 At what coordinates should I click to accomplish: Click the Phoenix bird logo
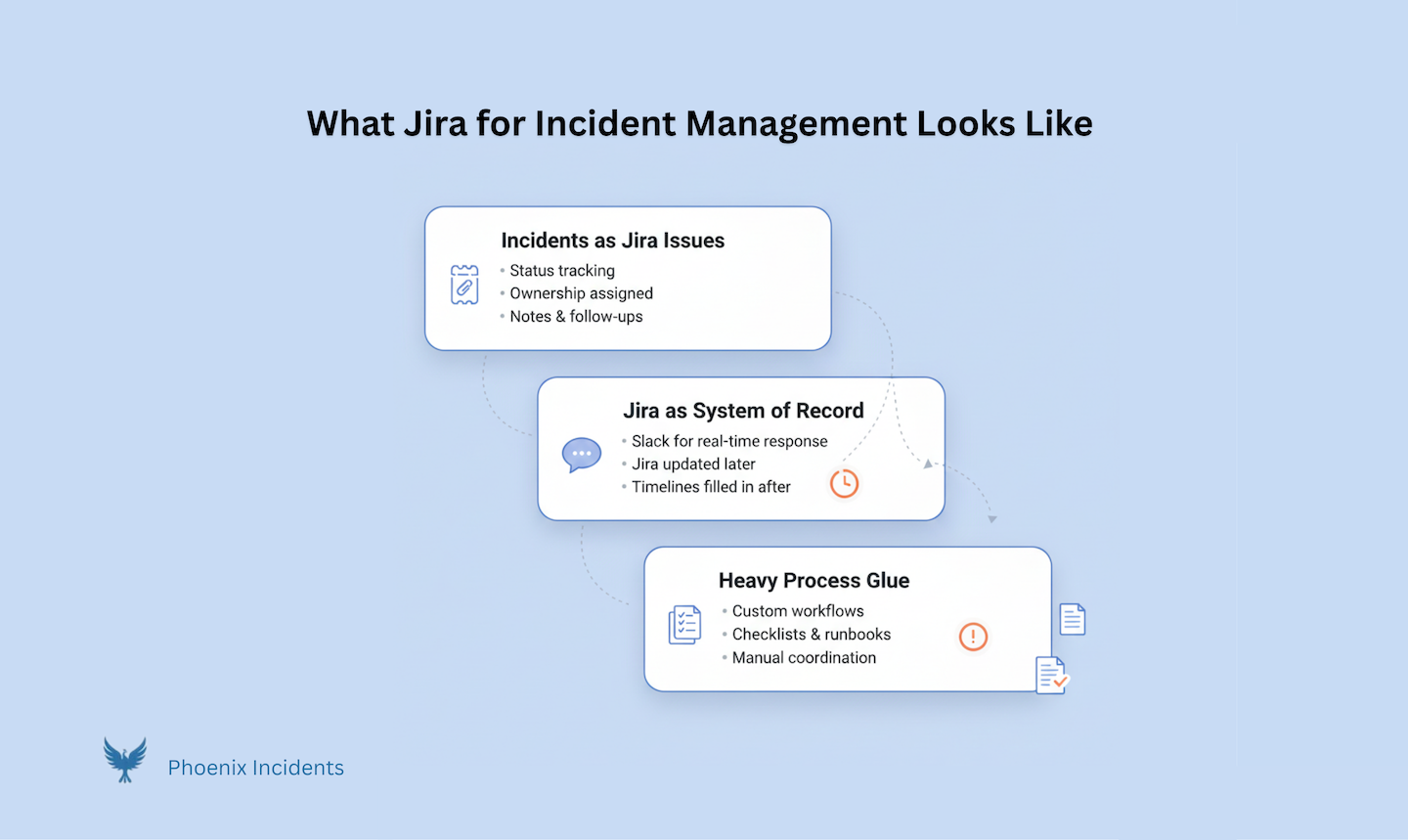[x=125, y=760]
